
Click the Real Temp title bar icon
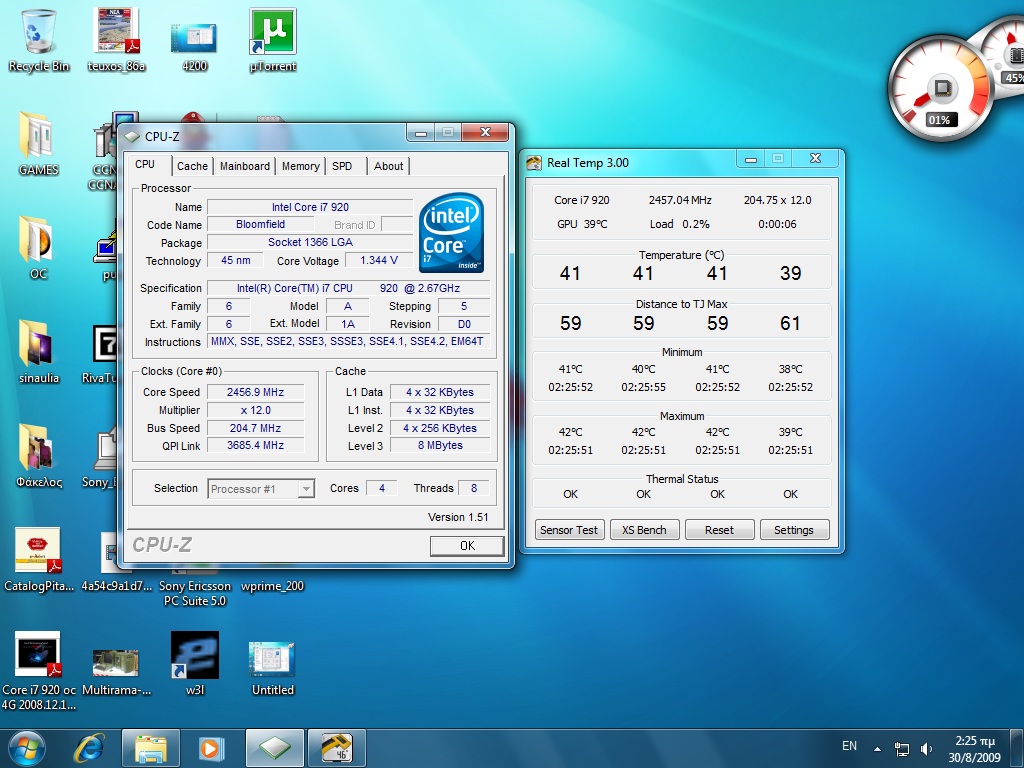click(x=534, y=163)
